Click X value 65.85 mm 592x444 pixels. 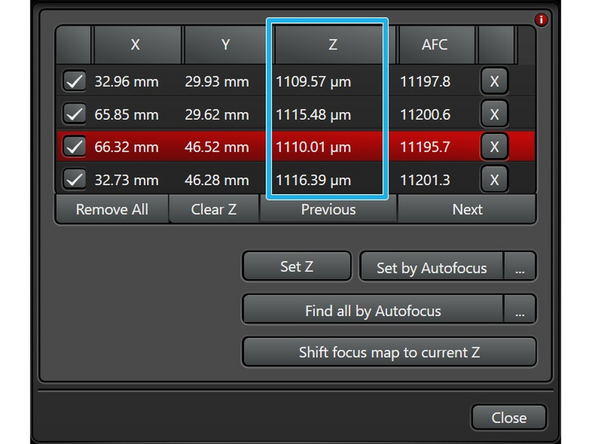click(126, 114)
